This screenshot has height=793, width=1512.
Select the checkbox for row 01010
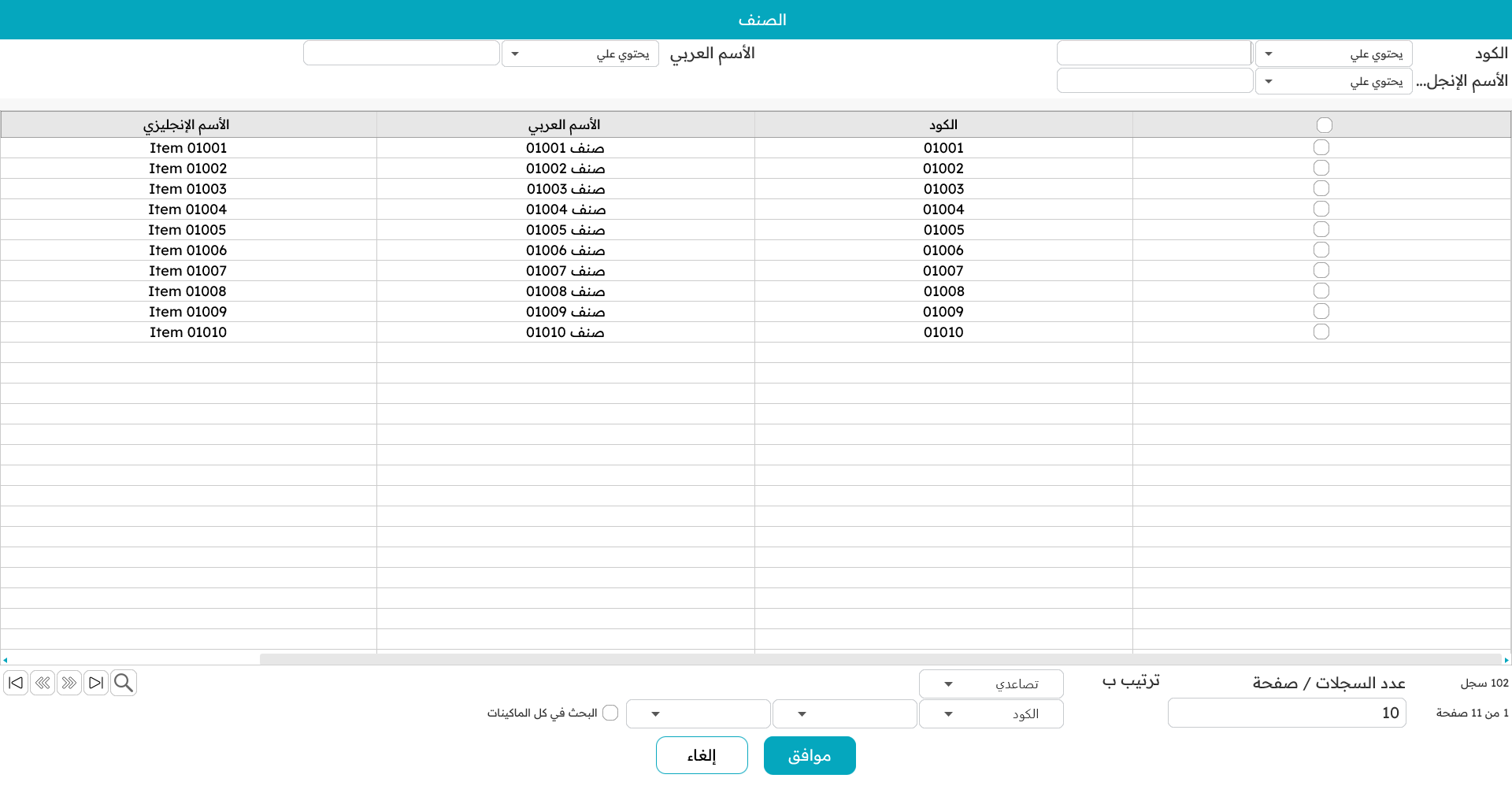pyautogui.click(x=1321, y=332)
